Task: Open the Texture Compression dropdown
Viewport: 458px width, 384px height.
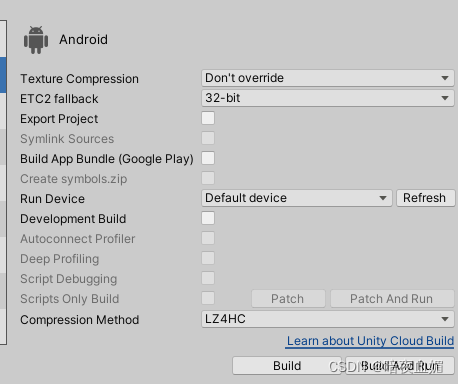Action: pyautogui.click(x=328, y=78)
